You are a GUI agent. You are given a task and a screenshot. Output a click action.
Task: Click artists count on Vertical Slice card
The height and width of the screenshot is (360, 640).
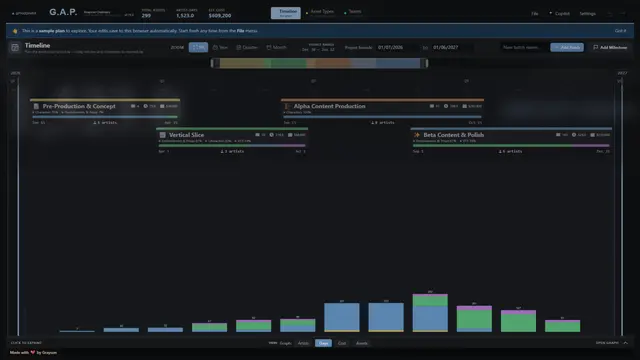pos(232,151)
